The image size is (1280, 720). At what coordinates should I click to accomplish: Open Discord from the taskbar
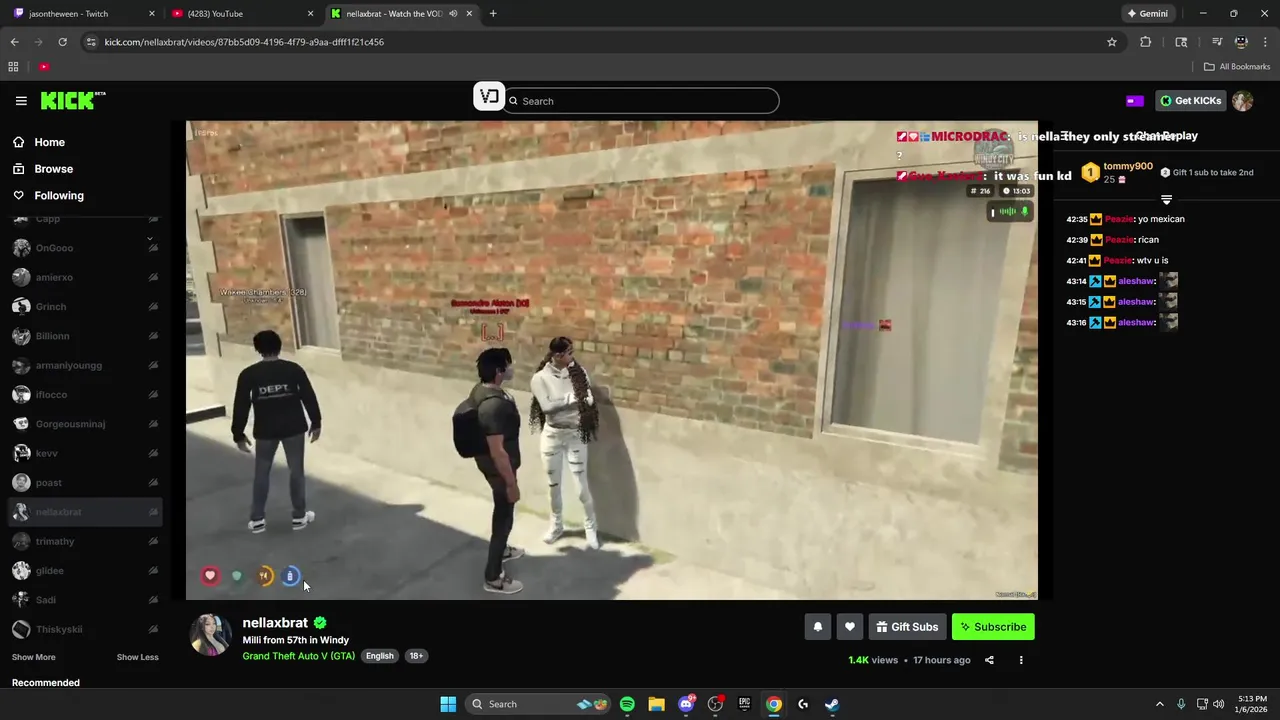(686, 704)
